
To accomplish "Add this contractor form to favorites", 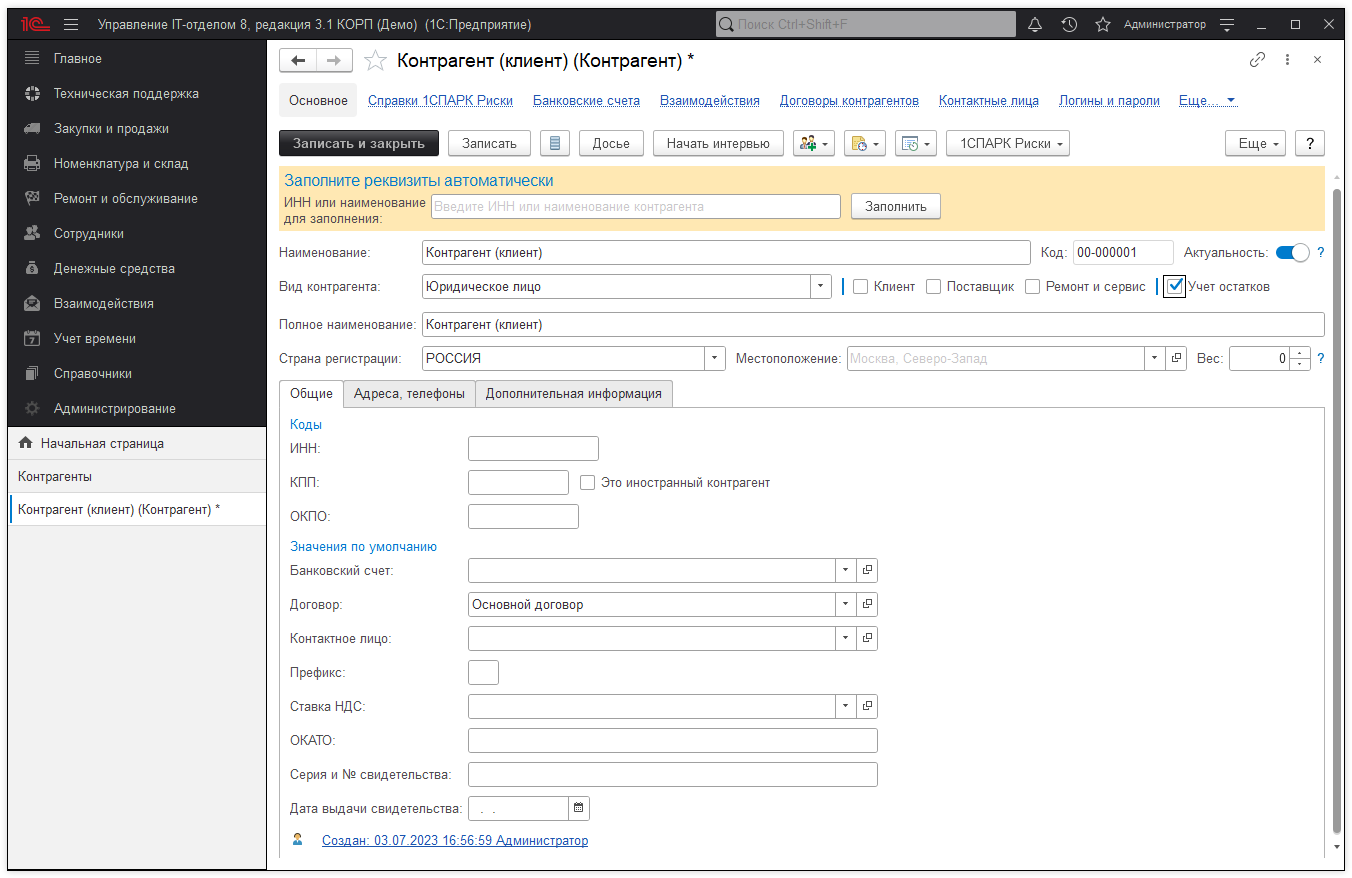I will click(x=375, y=61).
